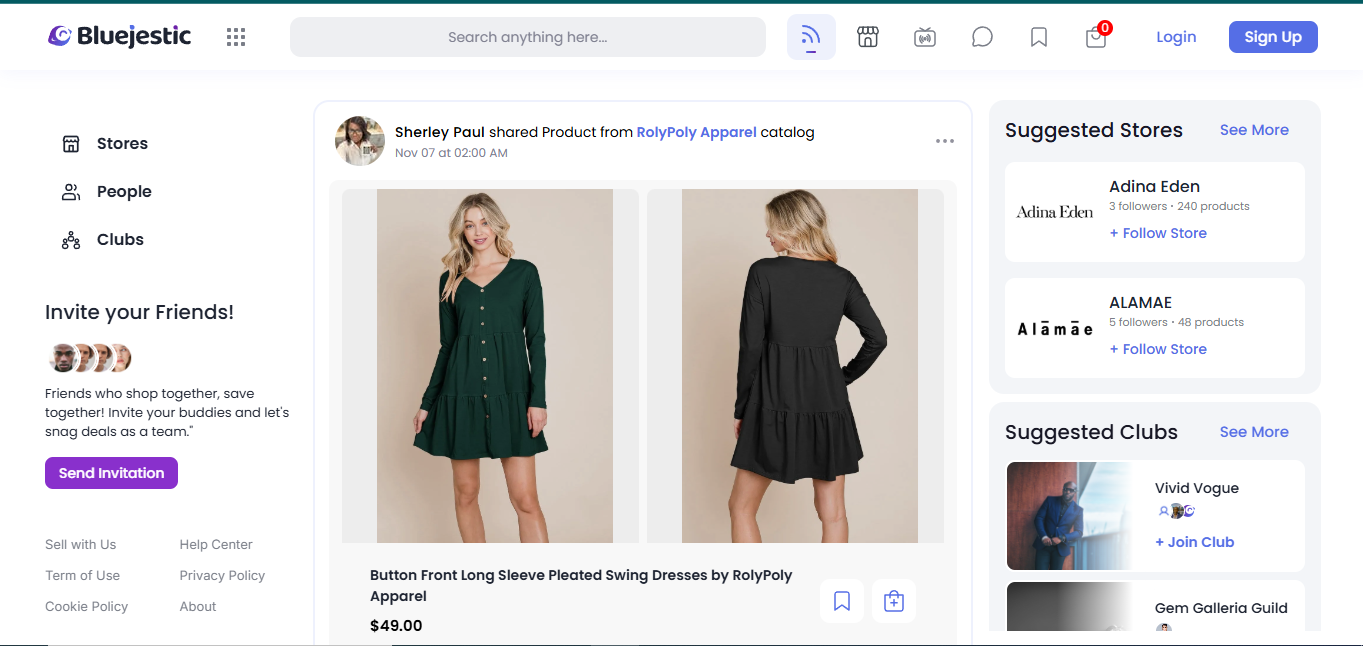Click the ALAMAE store logo
This screenshot has height=646, width=1363.
1055,328
